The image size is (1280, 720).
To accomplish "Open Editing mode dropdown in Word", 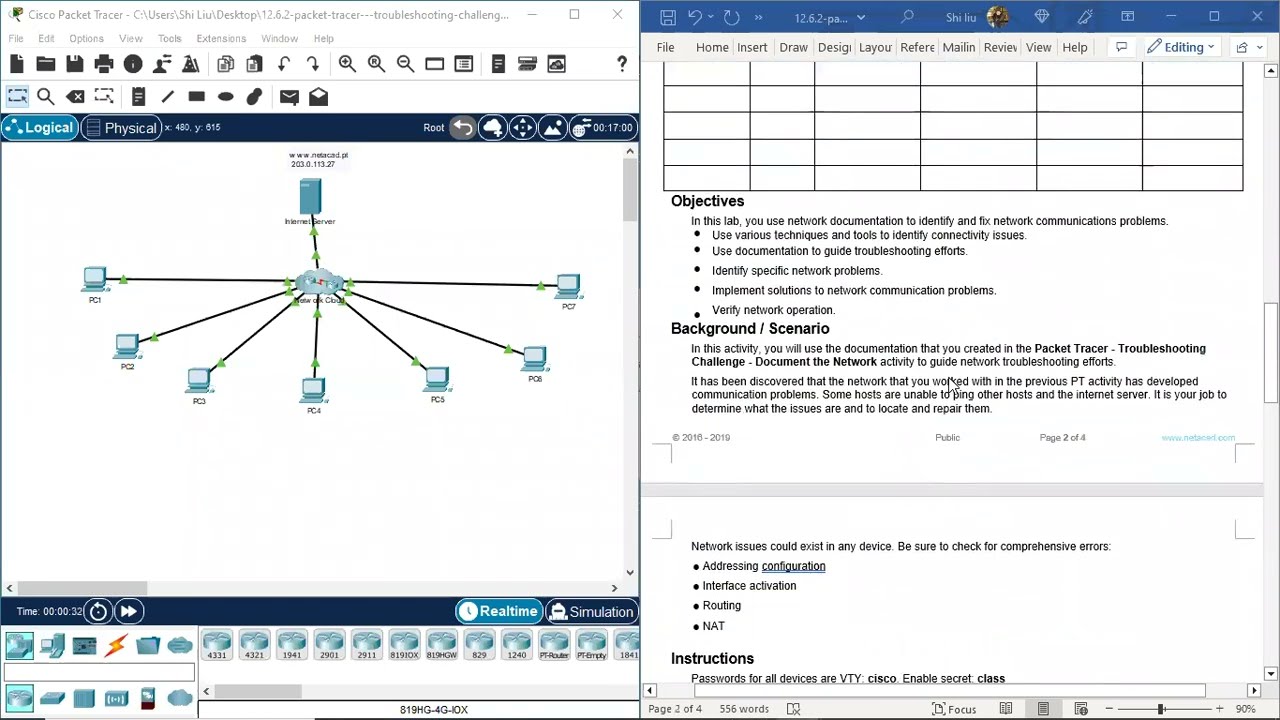I will coord(1181,47).
